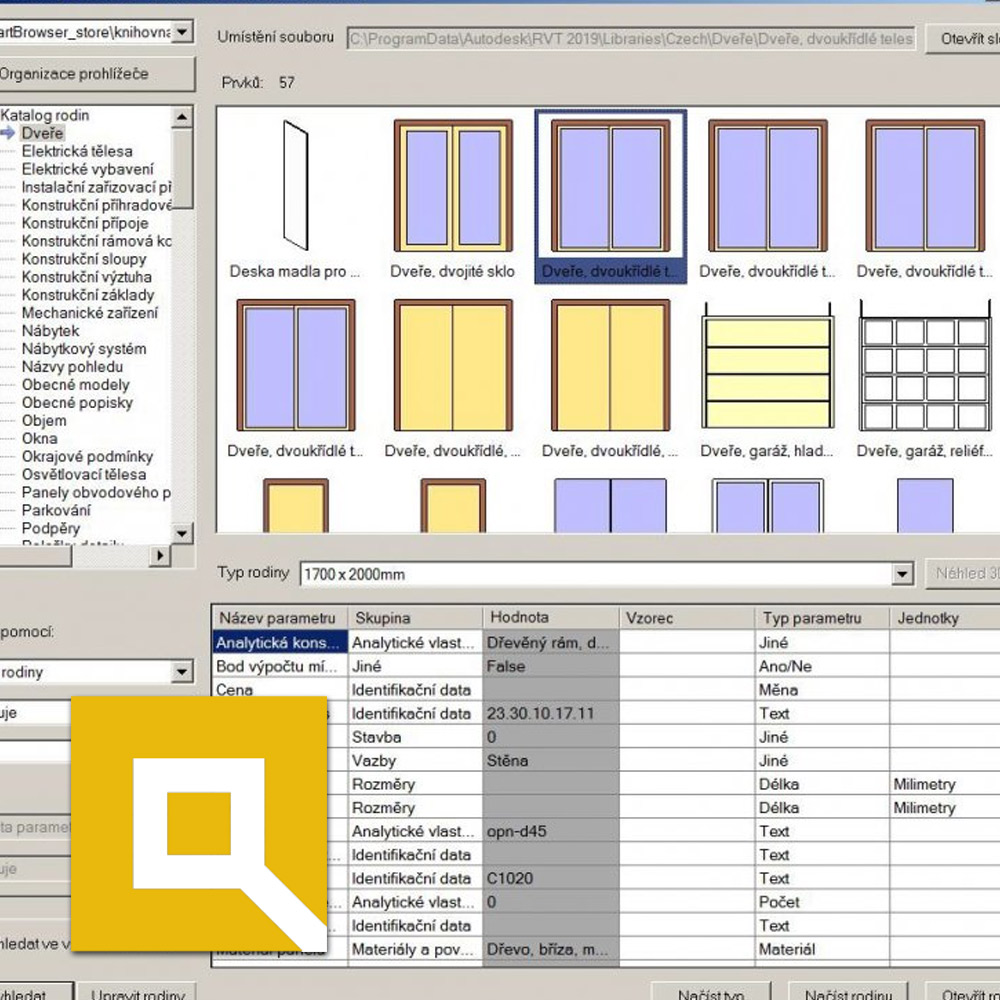The image size is (1000, 1000).
Task: Select Konstrukční základy category
Action: point(88,295)
